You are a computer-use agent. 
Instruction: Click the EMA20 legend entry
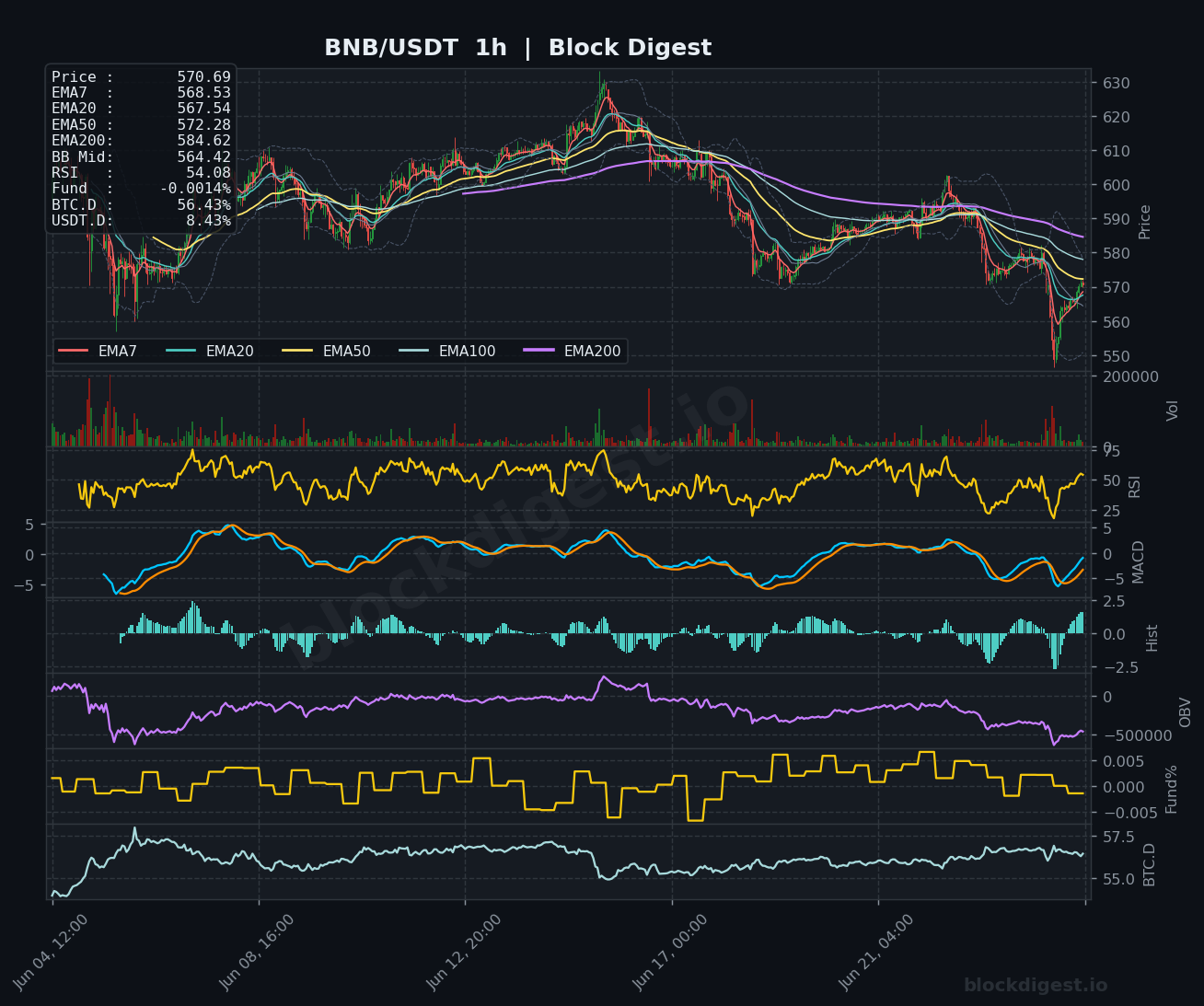point(210,351)
